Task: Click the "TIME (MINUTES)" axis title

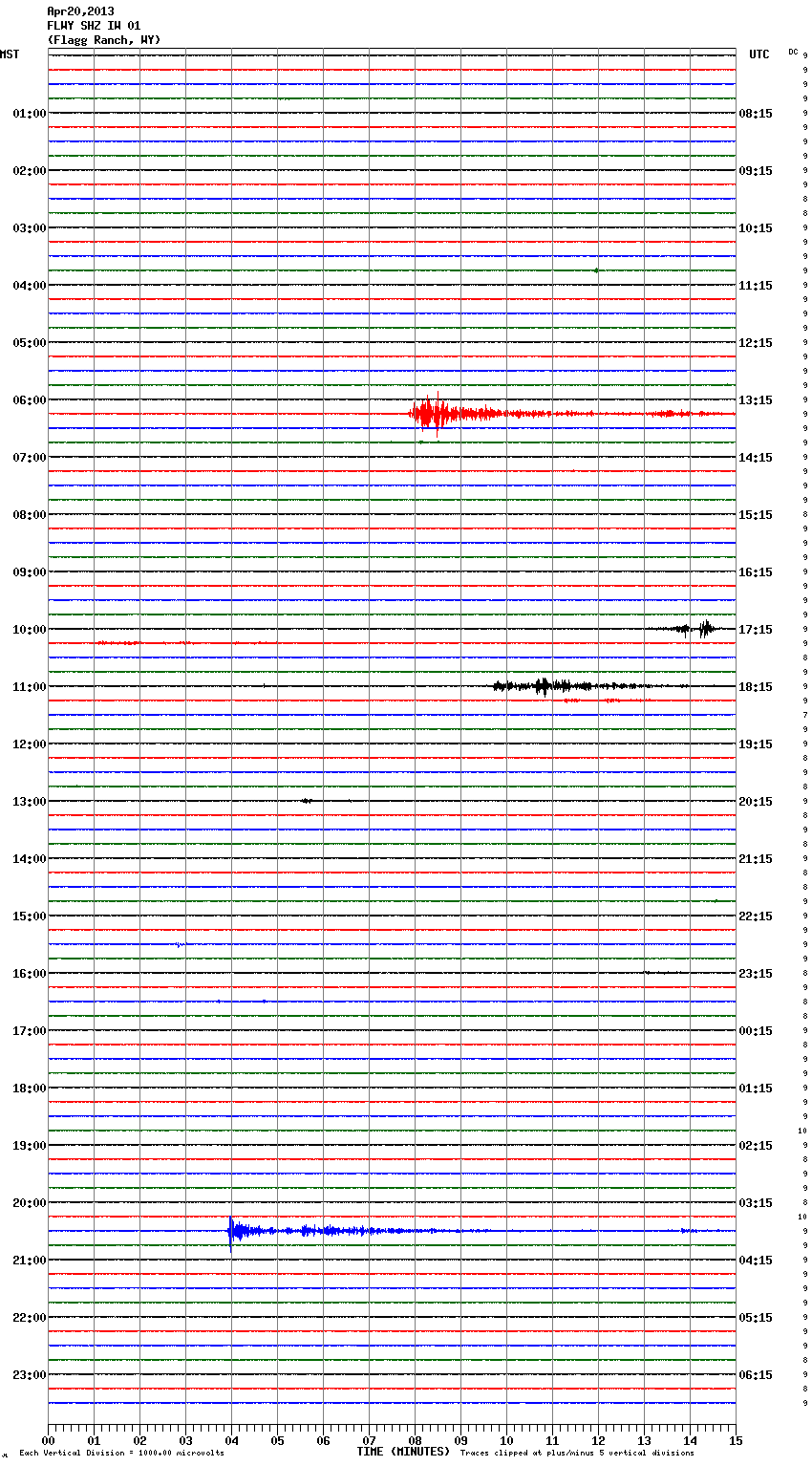Action: point(403,1452)
